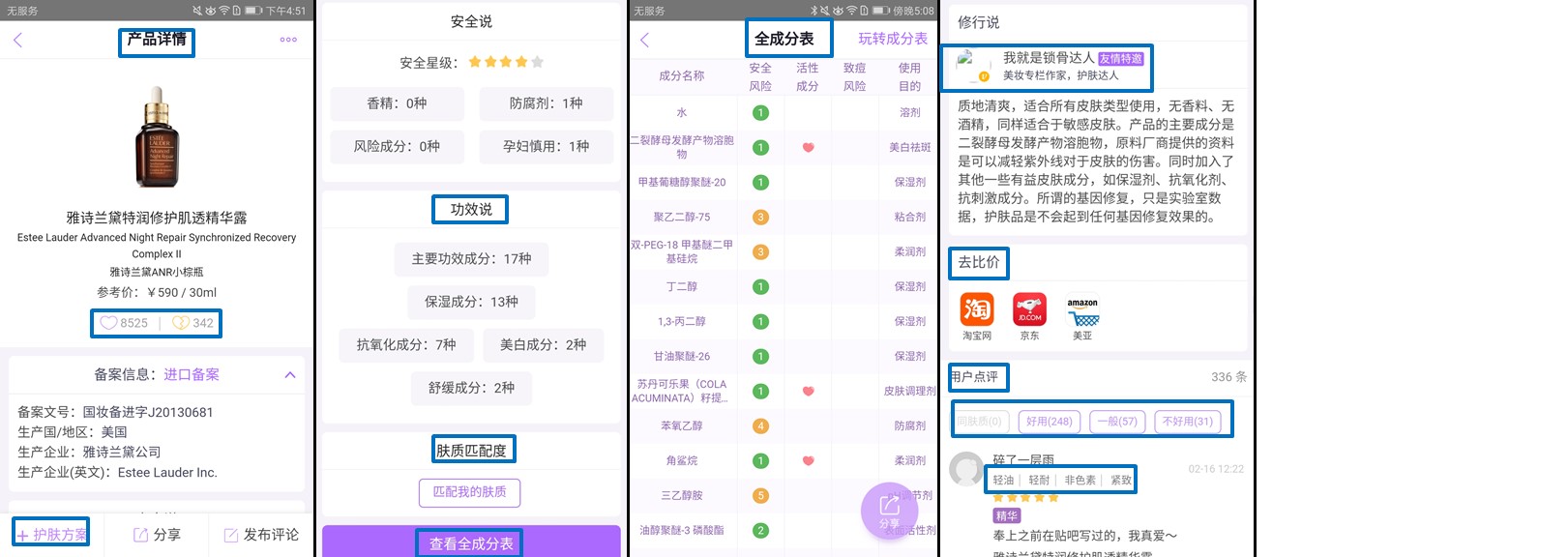The width and height of the screenshot is (1568, 557).
Task: Tap 发布评论 to write a review
Action: point(261,534)
